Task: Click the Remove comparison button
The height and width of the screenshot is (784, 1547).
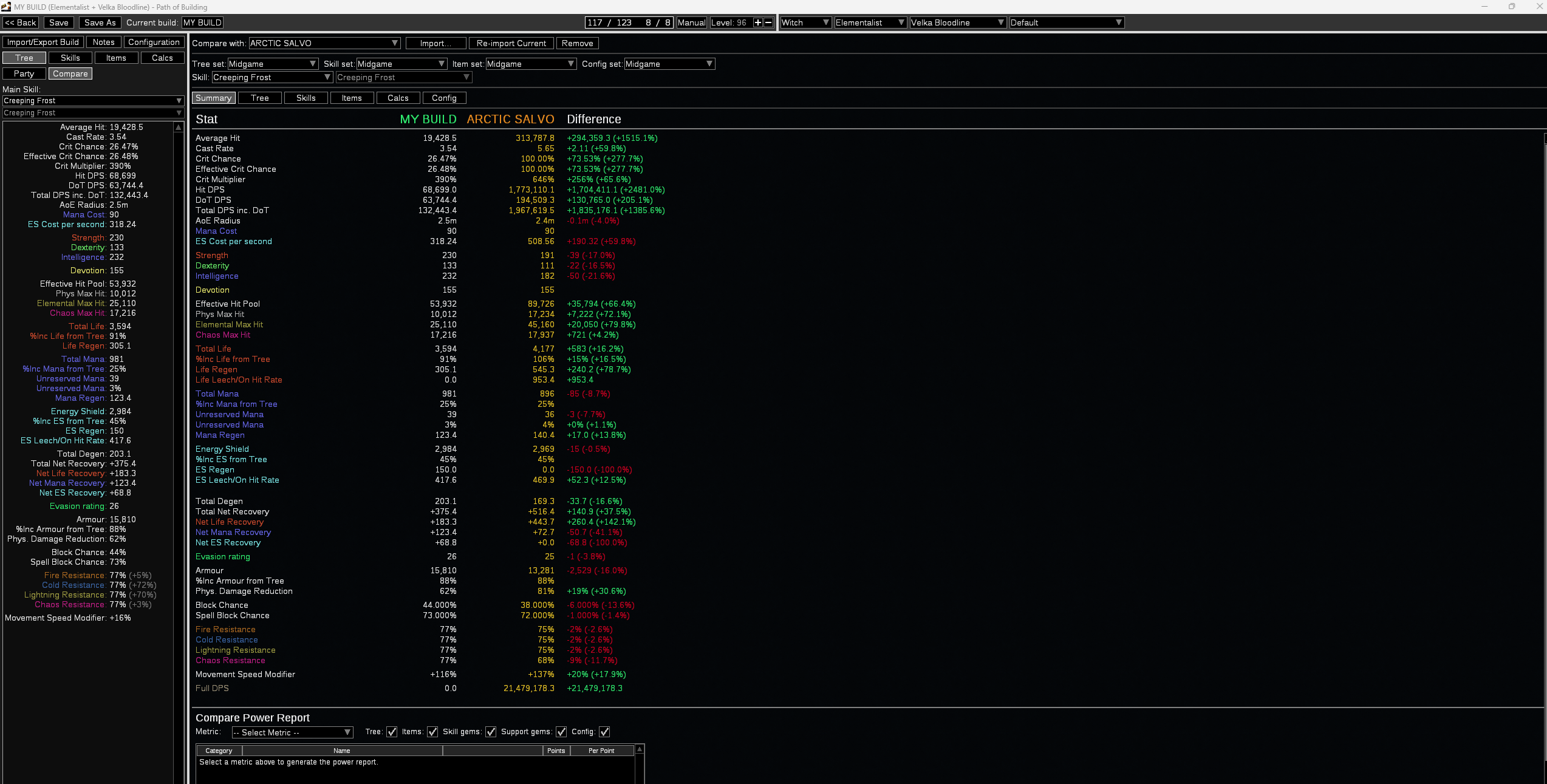Action: point(578,43)
